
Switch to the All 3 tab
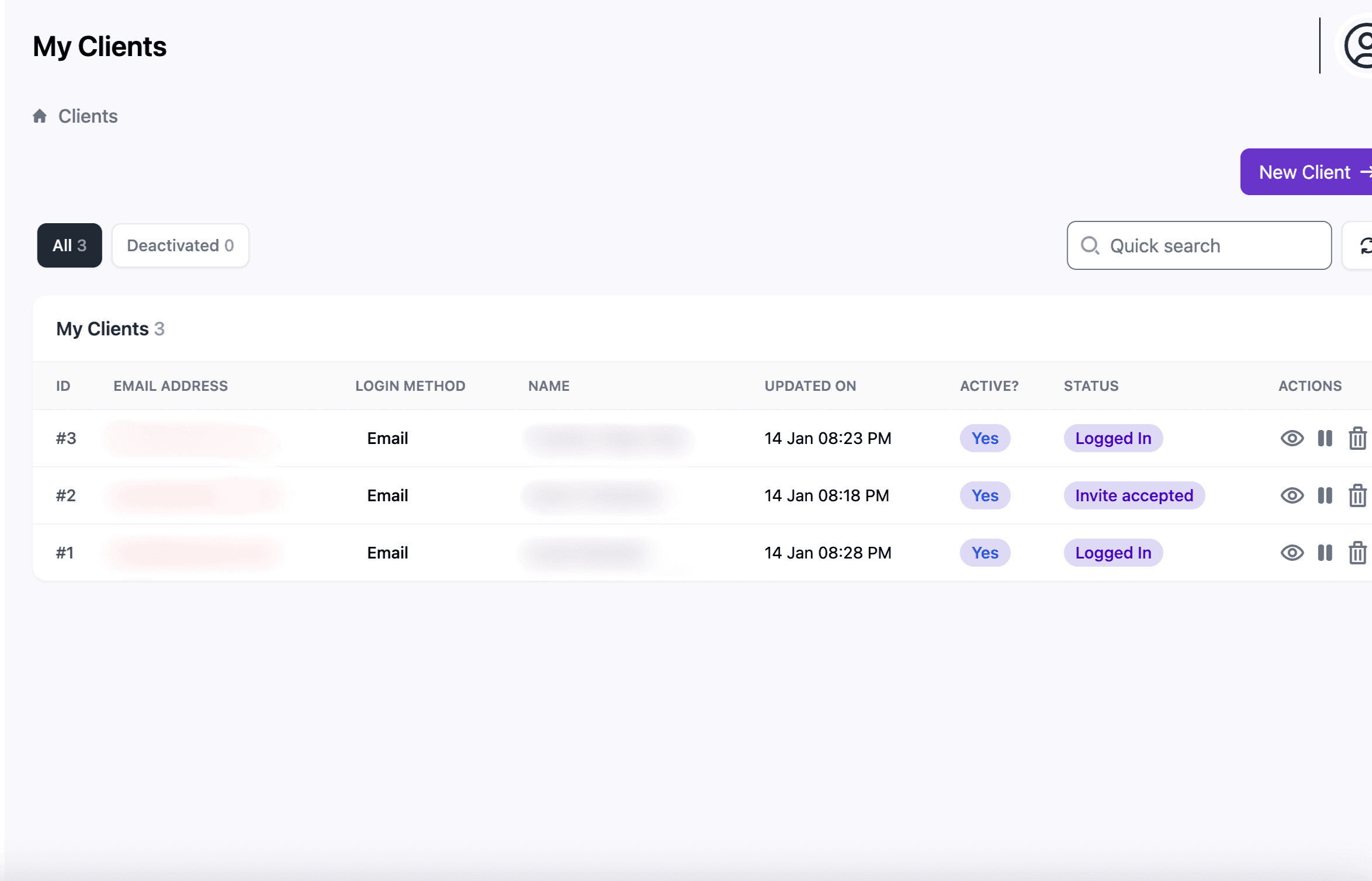coord(70,245)
